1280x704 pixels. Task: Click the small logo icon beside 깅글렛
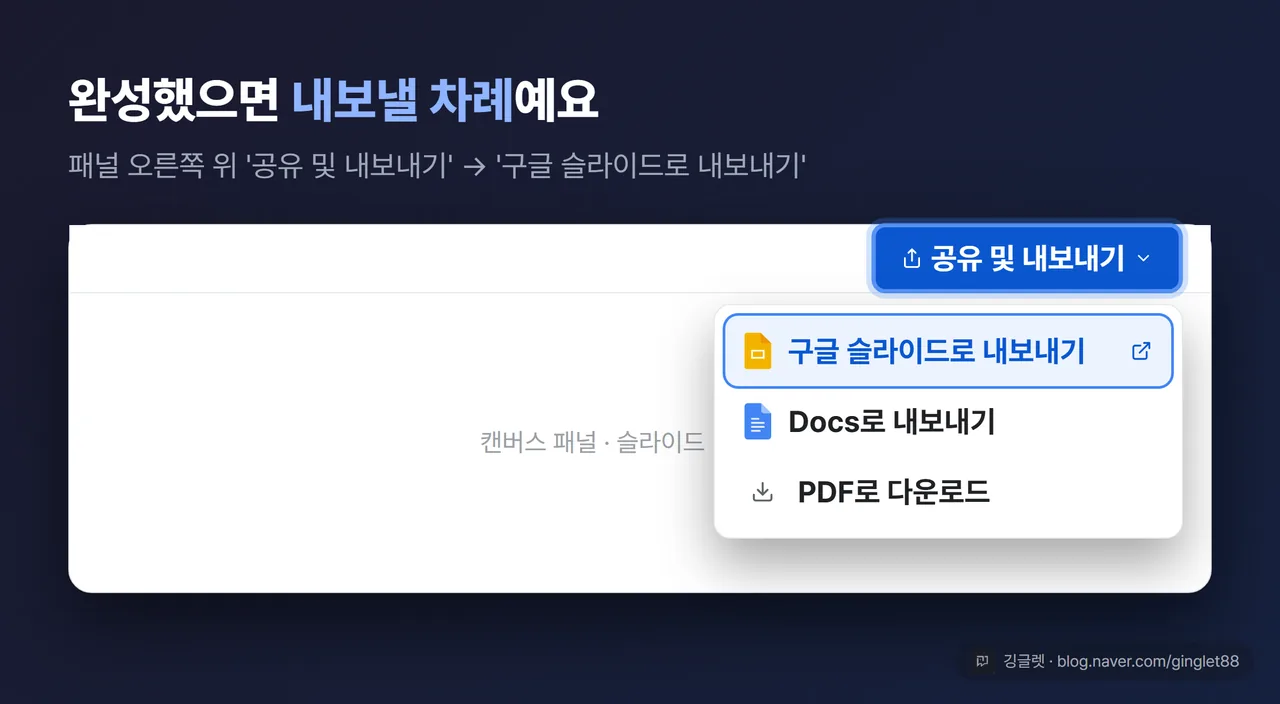(x=983, y=661)
